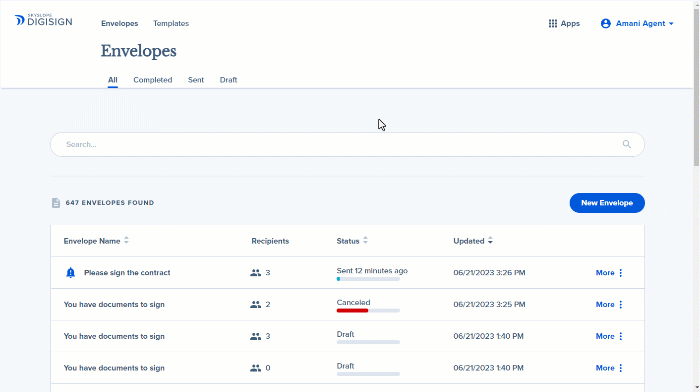Switch to the Draft tab
The image size is (700, 392).
pyautogui.click(x=228, y=80)
